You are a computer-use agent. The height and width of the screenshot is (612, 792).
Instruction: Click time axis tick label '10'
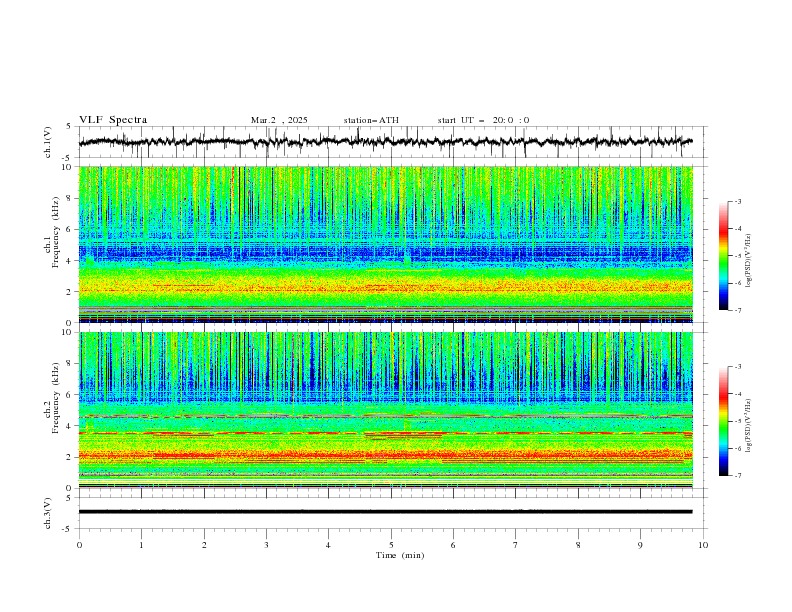coord(703,545)
